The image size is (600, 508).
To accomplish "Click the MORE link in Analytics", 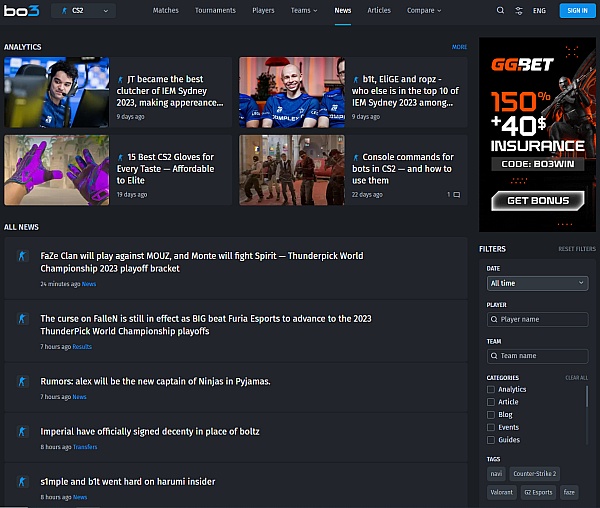I will point(459,47).
